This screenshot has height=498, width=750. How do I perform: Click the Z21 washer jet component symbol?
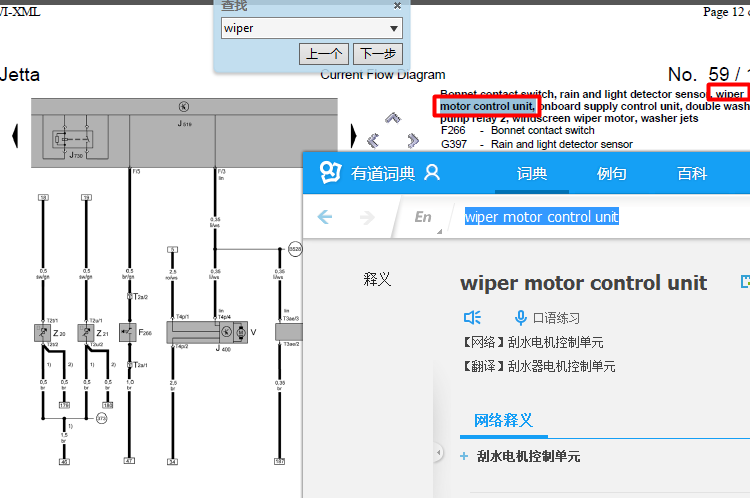pyautogui.click(x=86, y=332)
